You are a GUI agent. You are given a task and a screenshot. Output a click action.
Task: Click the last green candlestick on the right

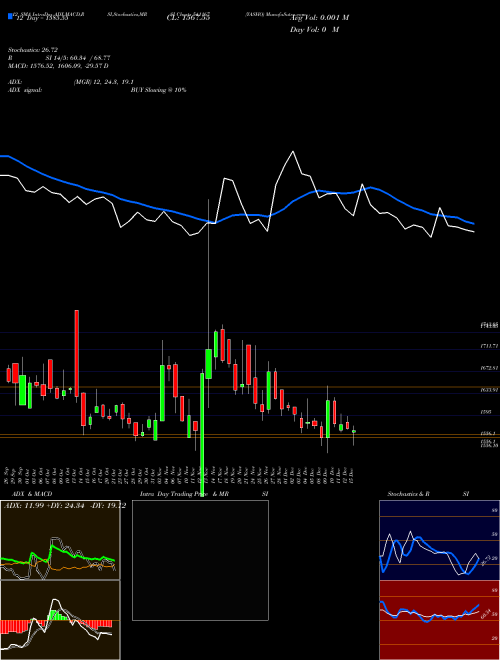(354, 431)
